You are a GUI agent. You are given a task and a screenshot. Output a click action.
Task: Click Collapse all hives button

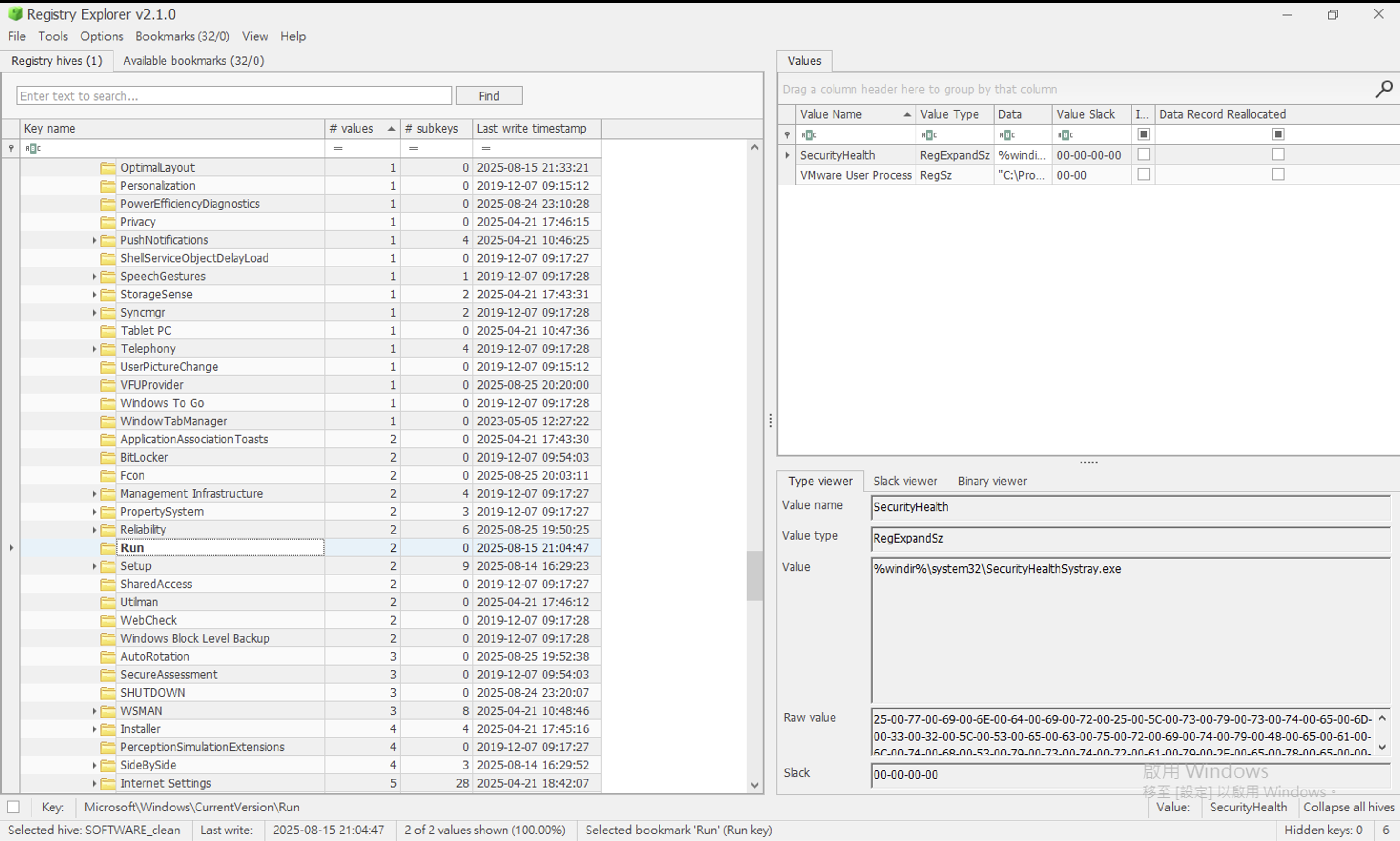coord(1348,807)
